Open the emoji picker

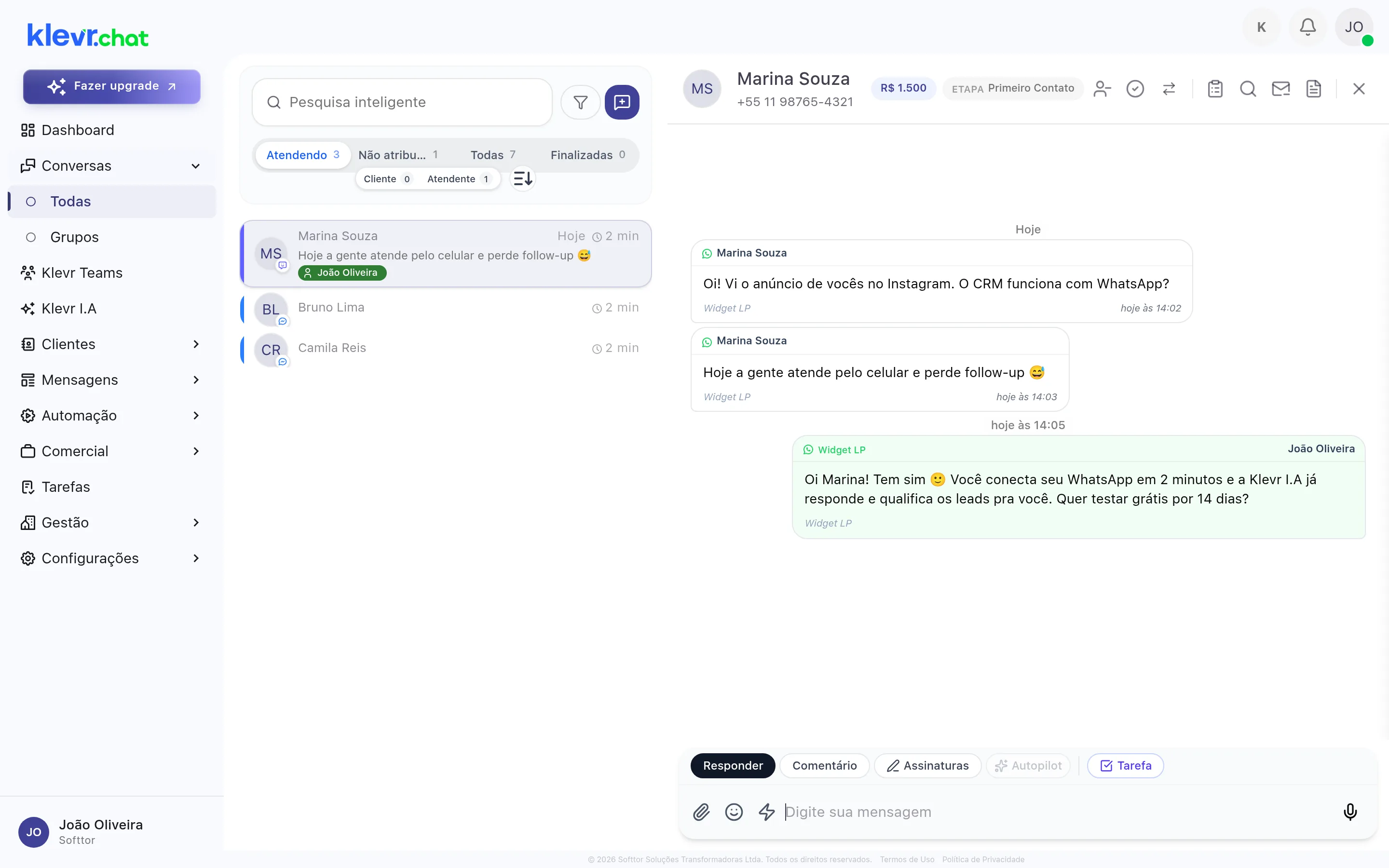click(734, 812)
